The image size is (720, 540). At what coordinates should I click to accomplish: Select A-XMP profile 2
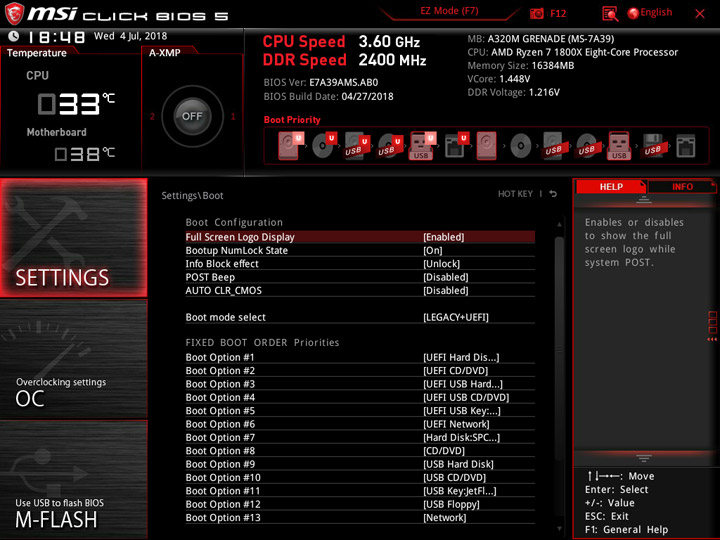click(152, 116)
